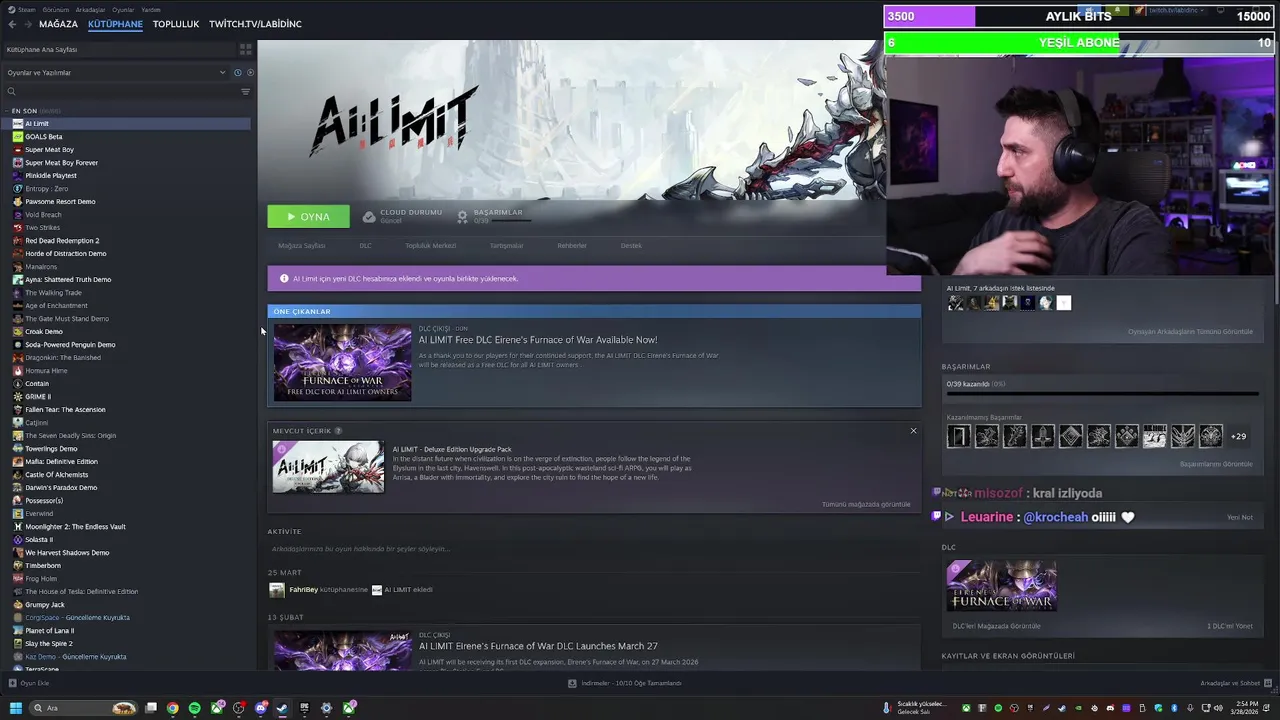Open the Görünüm menu
The image size is (1280, 720).
click(x=55, y=9)
